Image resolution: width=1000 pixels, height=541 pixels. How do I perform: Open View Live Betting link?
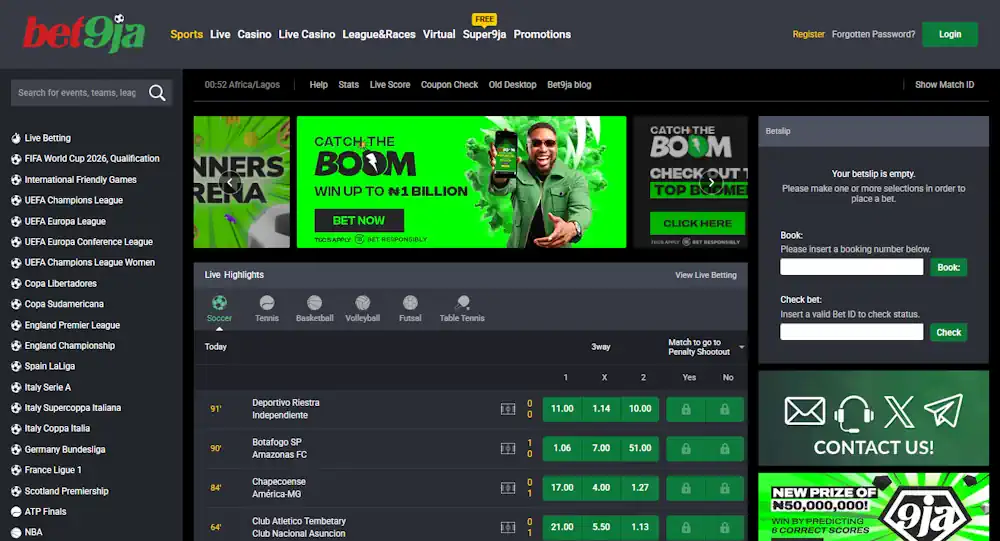click(x=706, y=275)
